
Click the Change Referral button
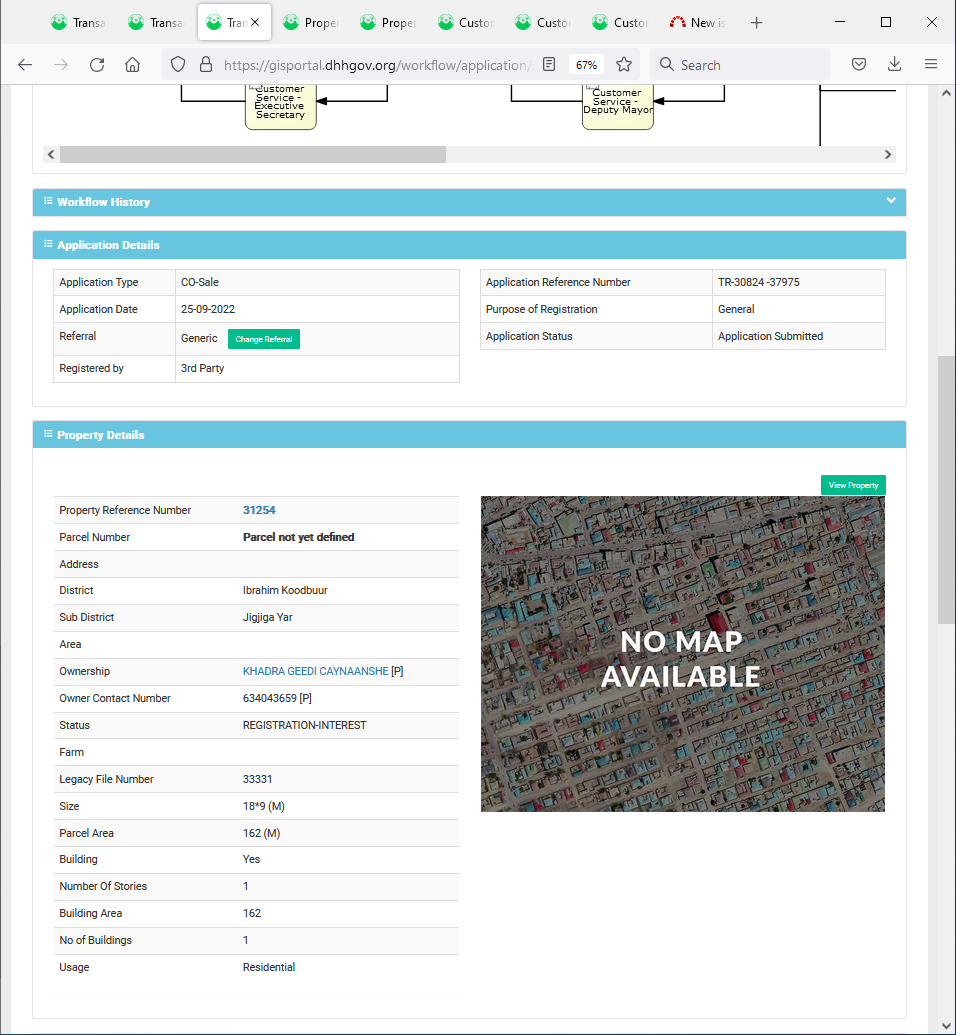pyautogui.click(x=263, y=339)
